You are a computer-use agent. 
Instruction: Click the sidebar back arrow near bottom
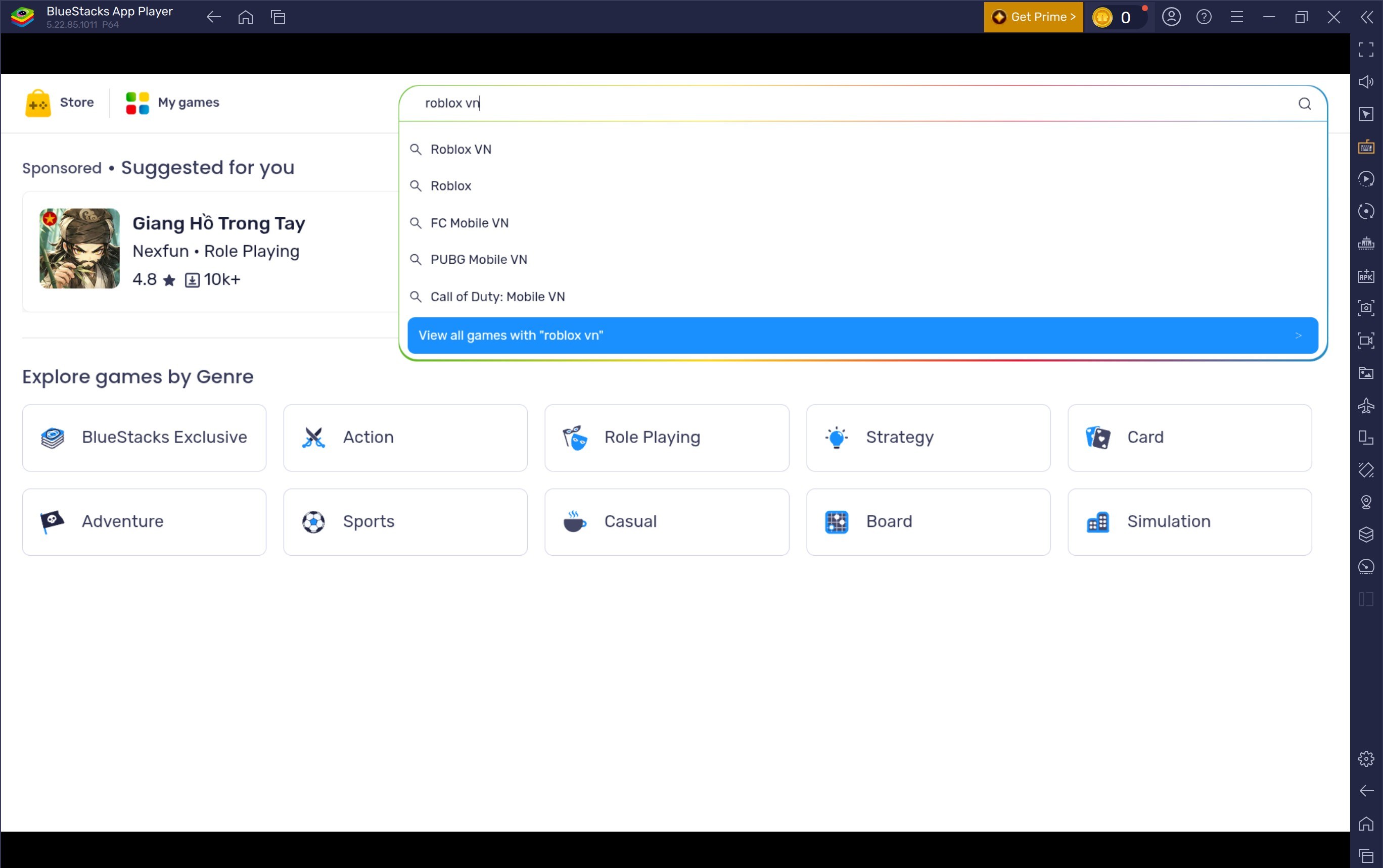tap(1366, 791)
